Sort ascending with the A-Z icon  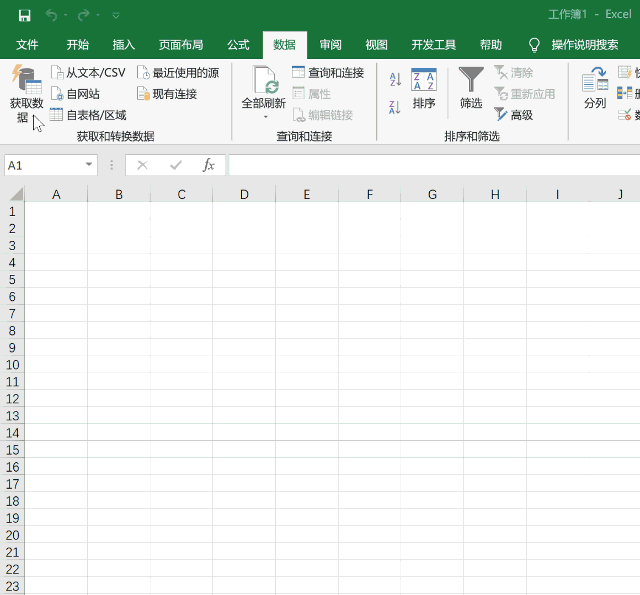tap(395, 80)
